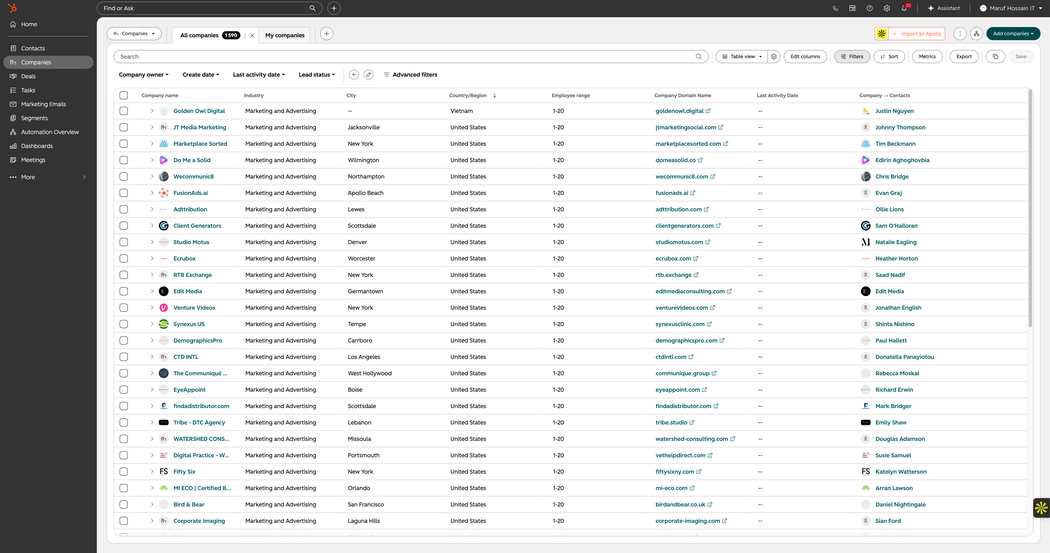Open the Create date filter dropdown

pyautogui.click(x=201, y=74)
